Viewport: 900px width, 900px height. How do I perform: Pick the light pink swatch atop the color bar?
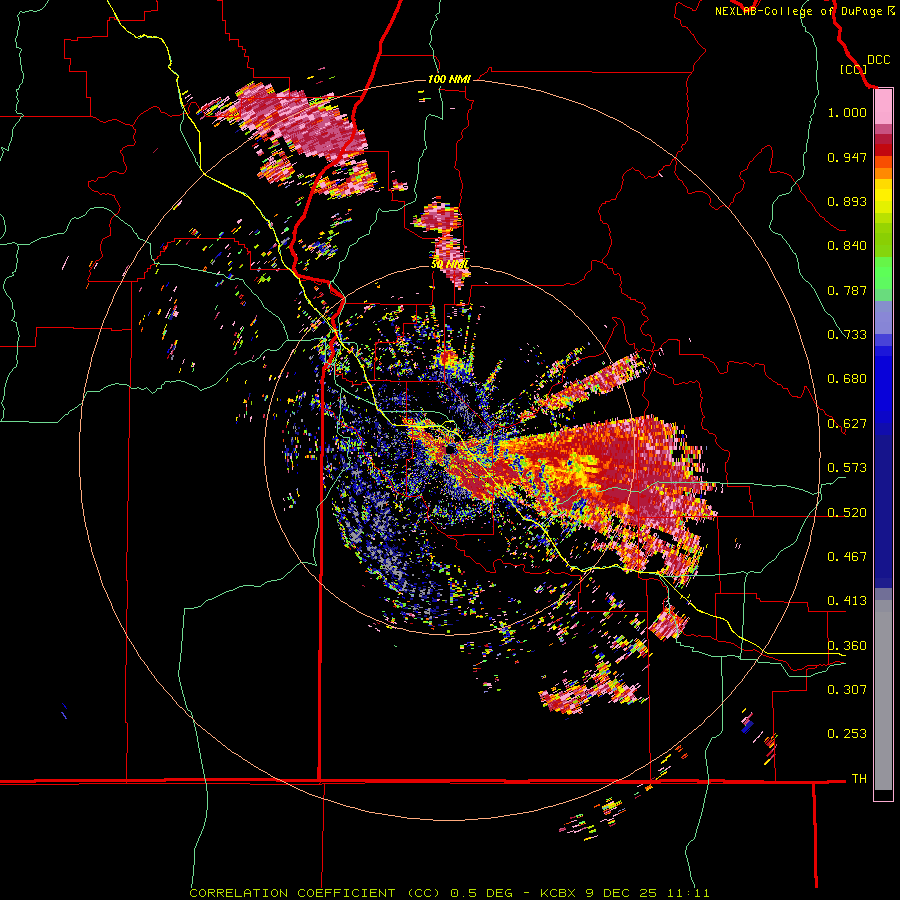pyautogui.click(x=883, y=107)
